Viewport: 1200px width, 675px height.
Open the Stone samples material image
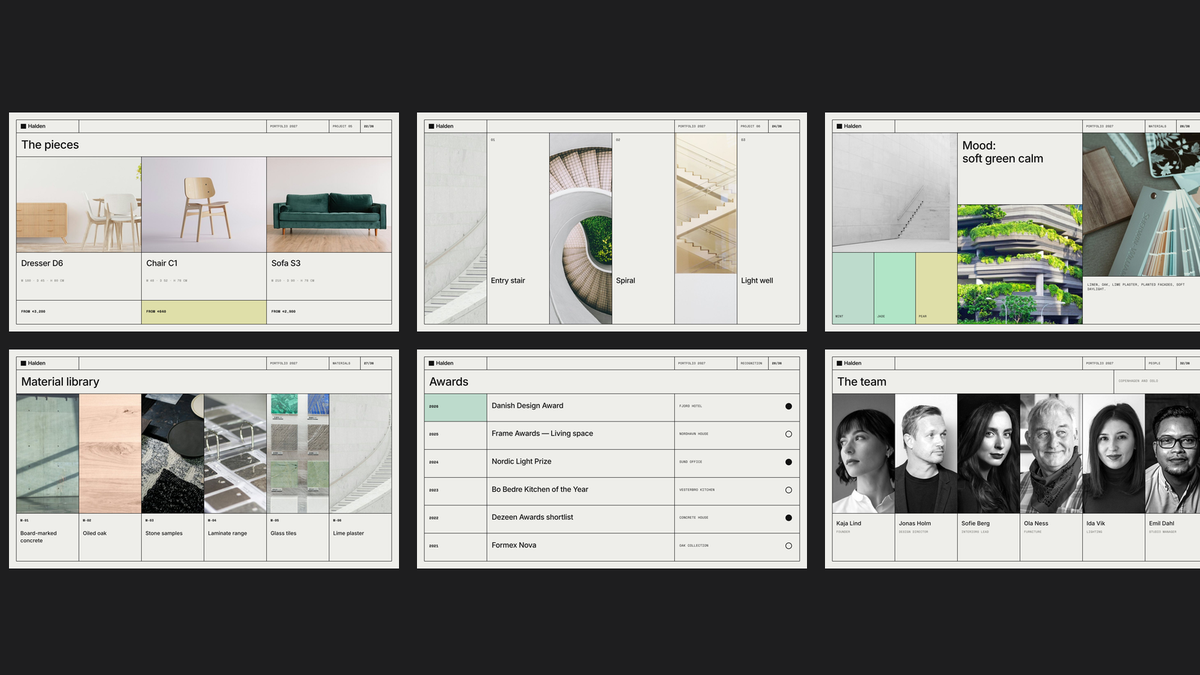172,453
